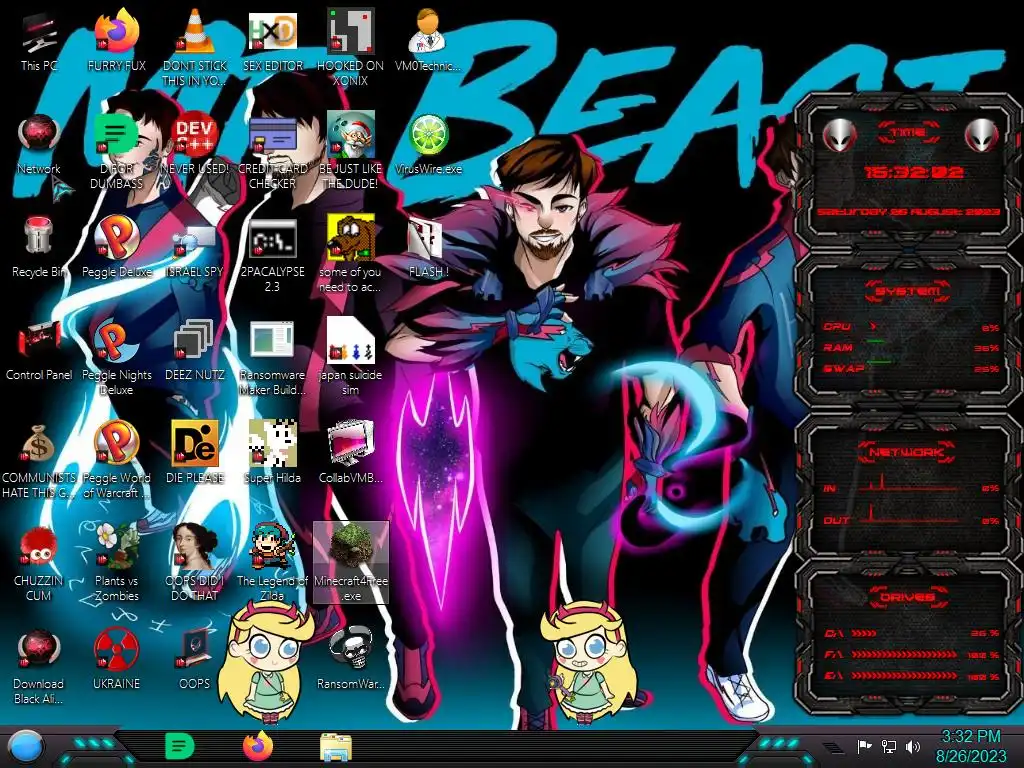Click the RAM usage row in widget
The width and height of the screenshot is (1024, 768).
[x=911, y=347]
